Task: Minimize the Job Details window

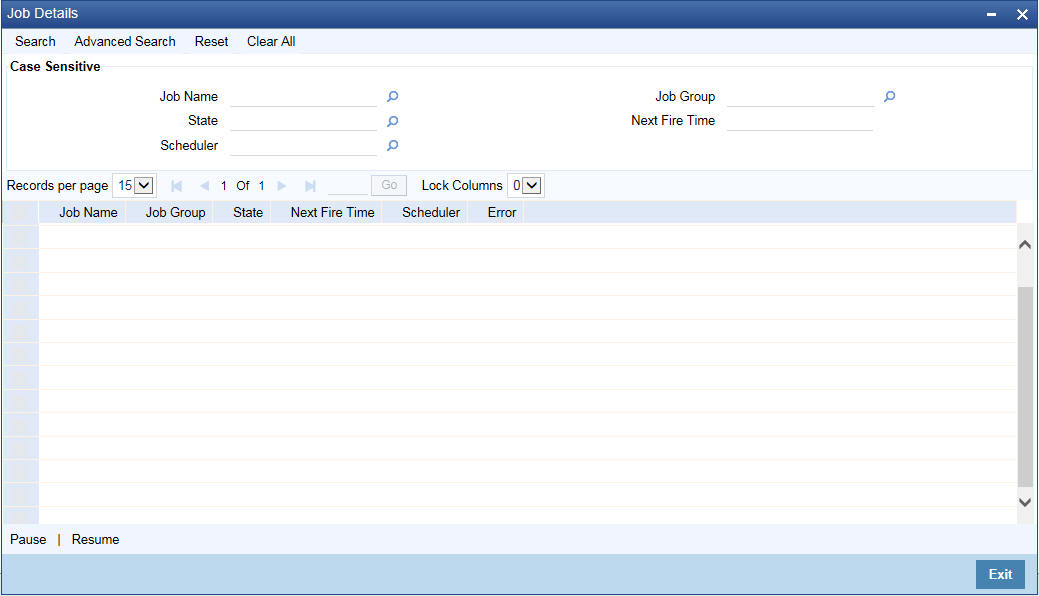Action: 991,14
